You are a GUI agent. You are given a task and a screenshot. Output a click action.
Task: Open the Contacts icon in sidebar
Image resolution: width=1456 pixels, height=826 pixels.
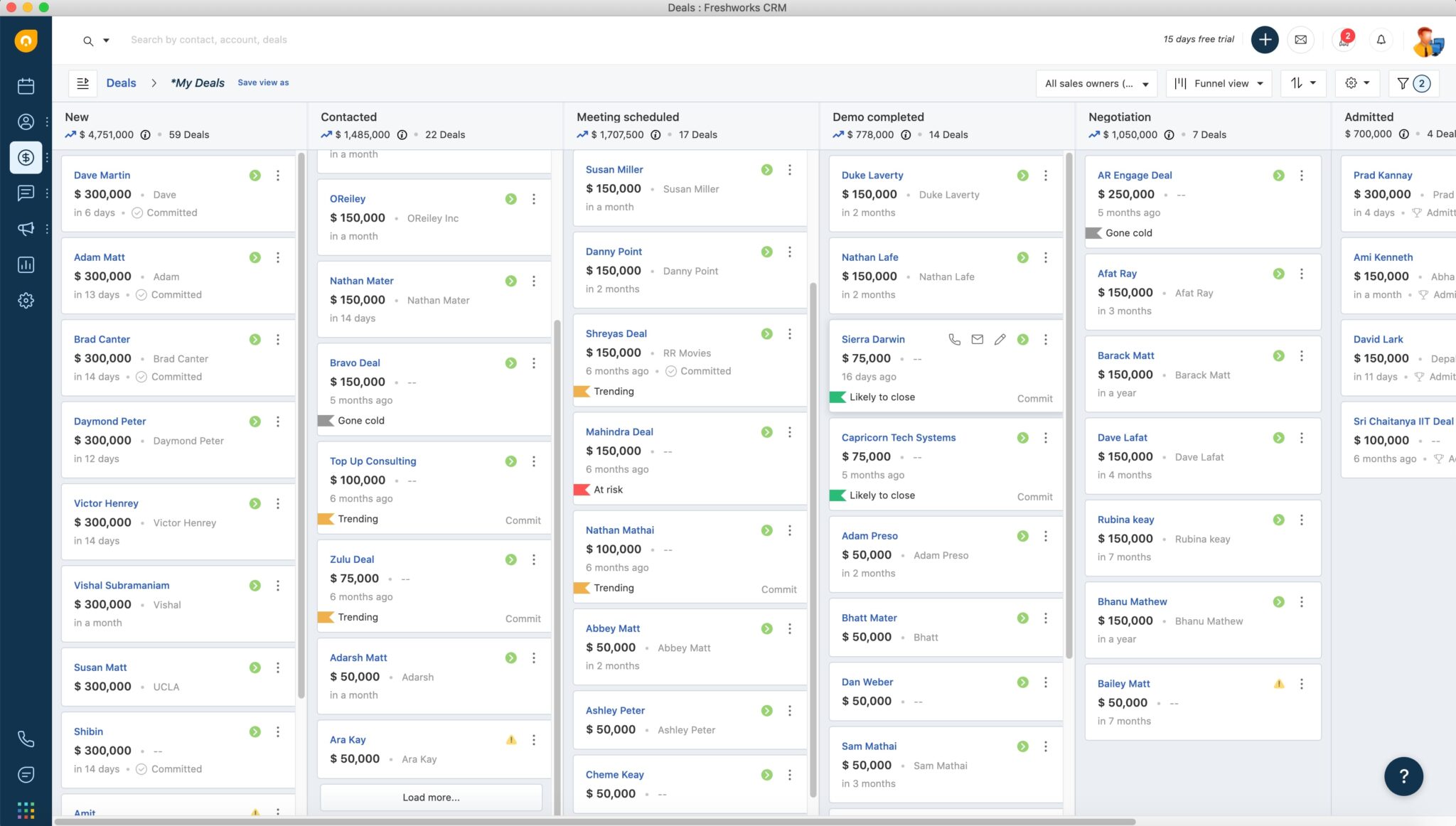26,122
